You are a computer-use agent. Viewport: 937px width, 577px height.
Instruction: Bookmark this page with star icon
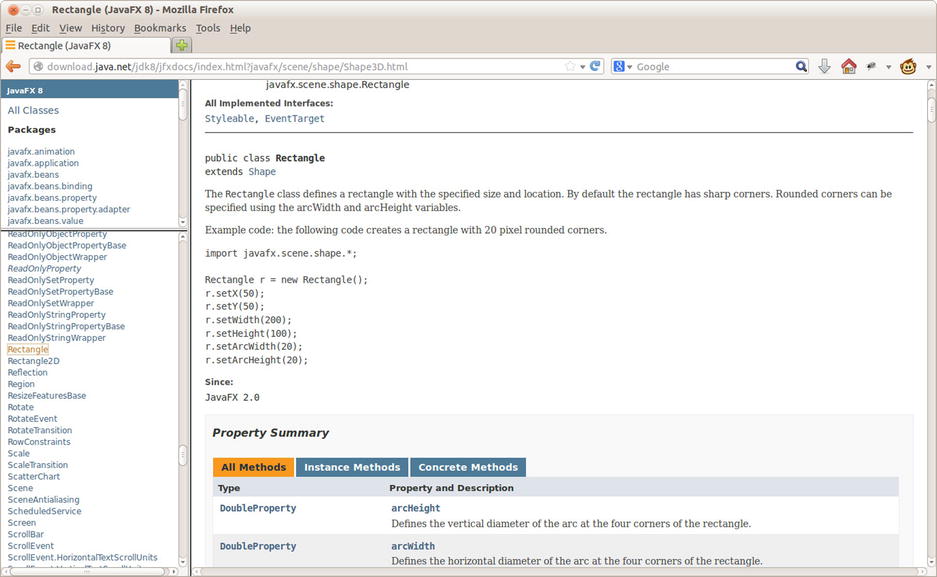pyautogui.click(x=570, y=67)
